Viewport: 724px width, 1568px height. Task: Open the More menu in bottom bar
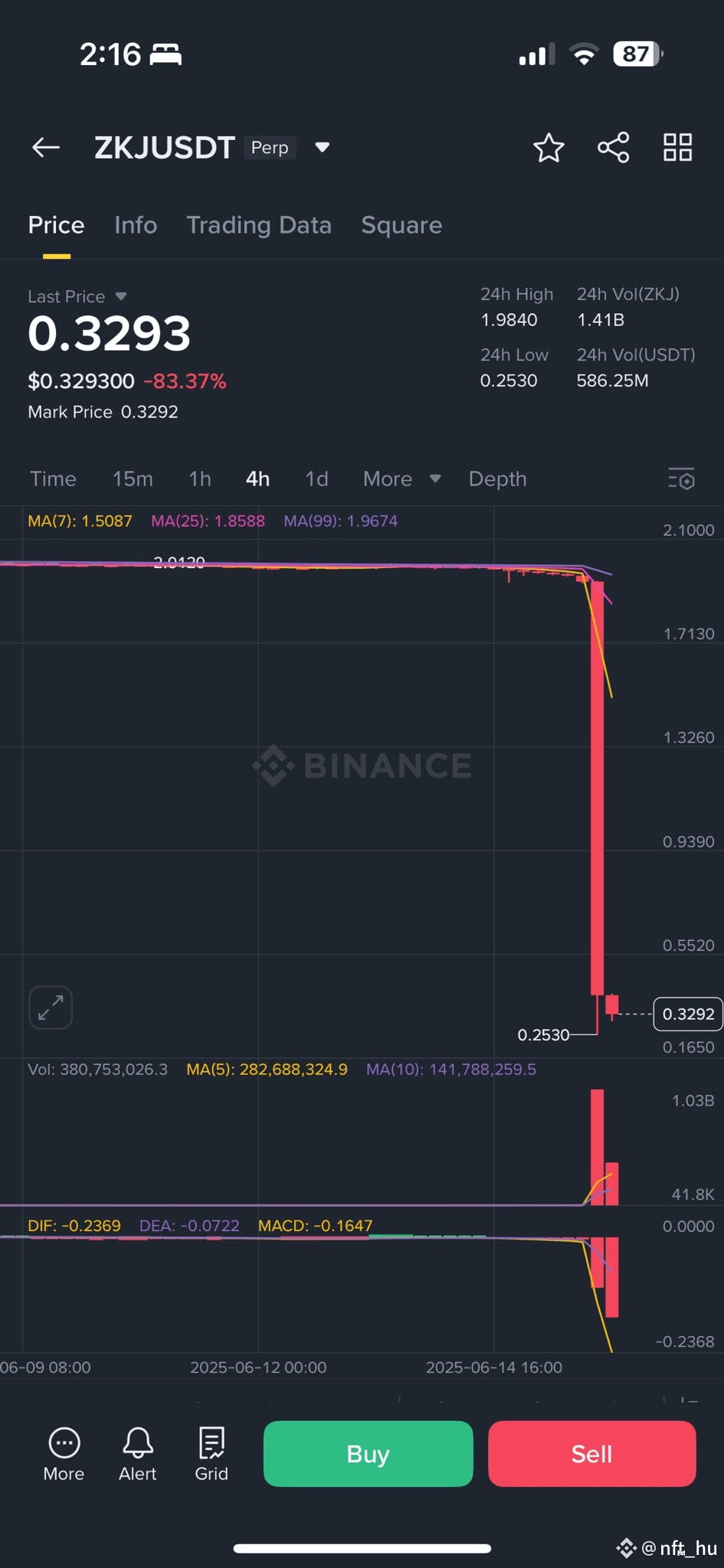(64, 1454)
